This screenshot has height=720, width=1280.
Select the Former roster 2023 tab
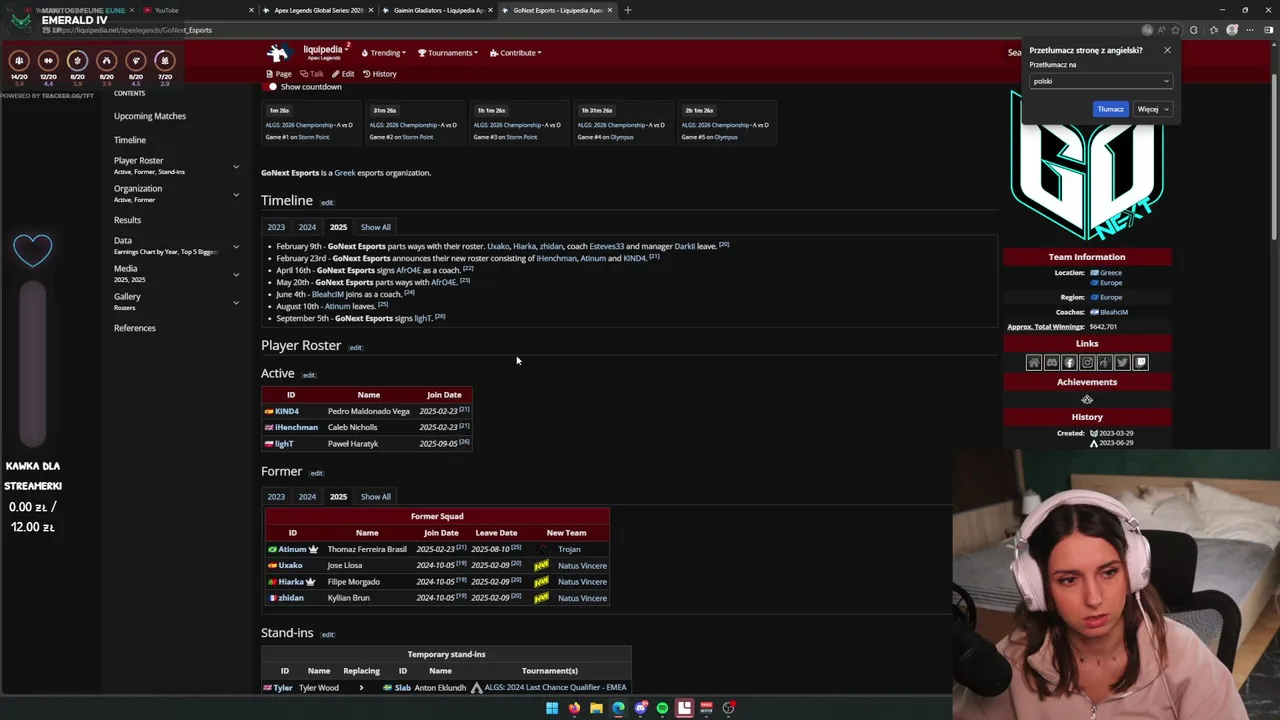tap(276, 496)
